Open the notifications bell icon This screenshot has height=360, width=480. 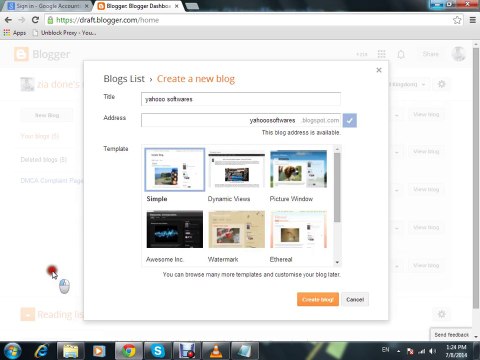401,54
